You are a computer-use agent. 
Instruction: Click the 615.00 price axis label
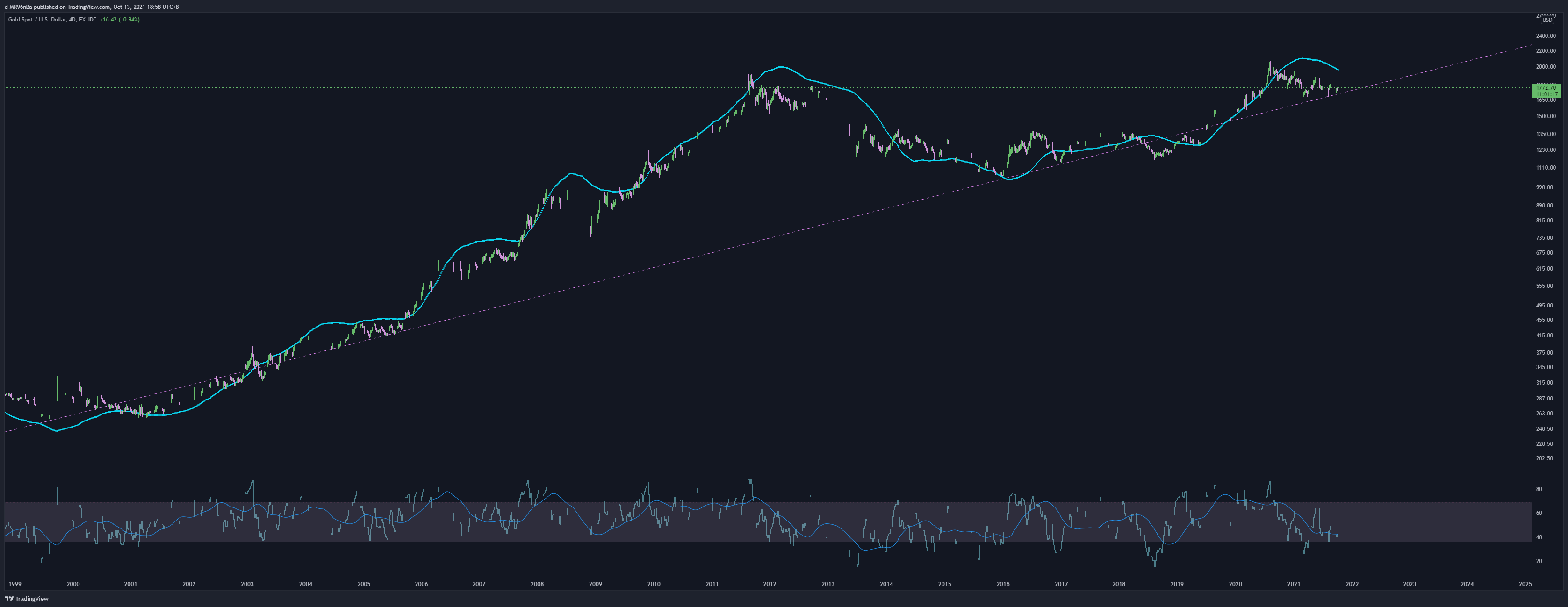(x=1545, y=269)
